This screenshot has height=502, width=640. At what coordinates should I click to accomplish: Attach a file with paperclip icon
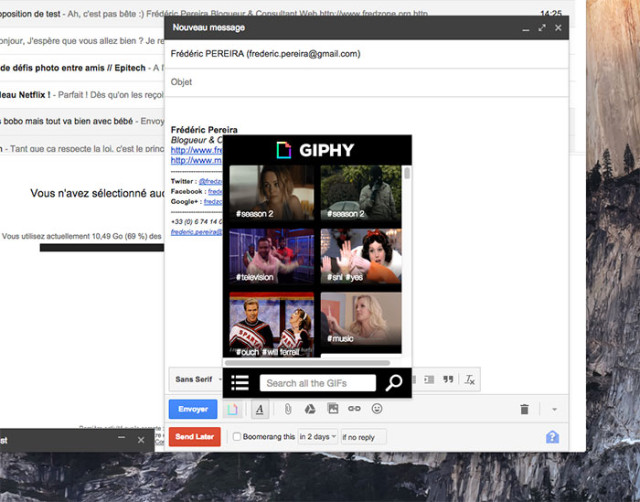coord(288,409)
